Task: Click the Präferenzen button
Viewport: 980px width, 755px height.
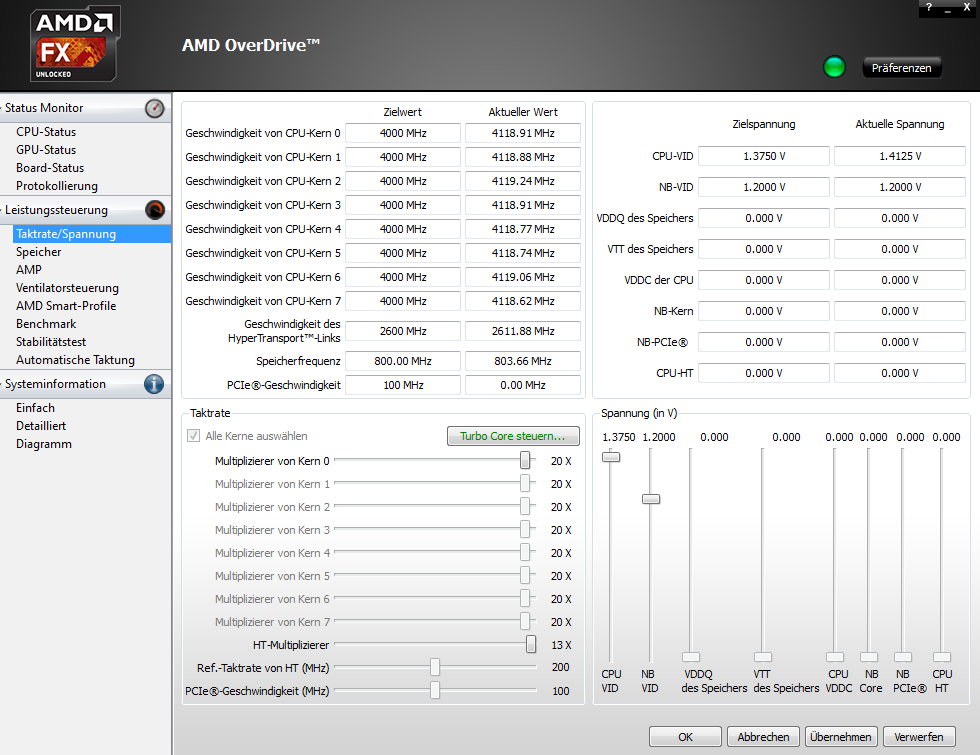Action: point(902,68)
